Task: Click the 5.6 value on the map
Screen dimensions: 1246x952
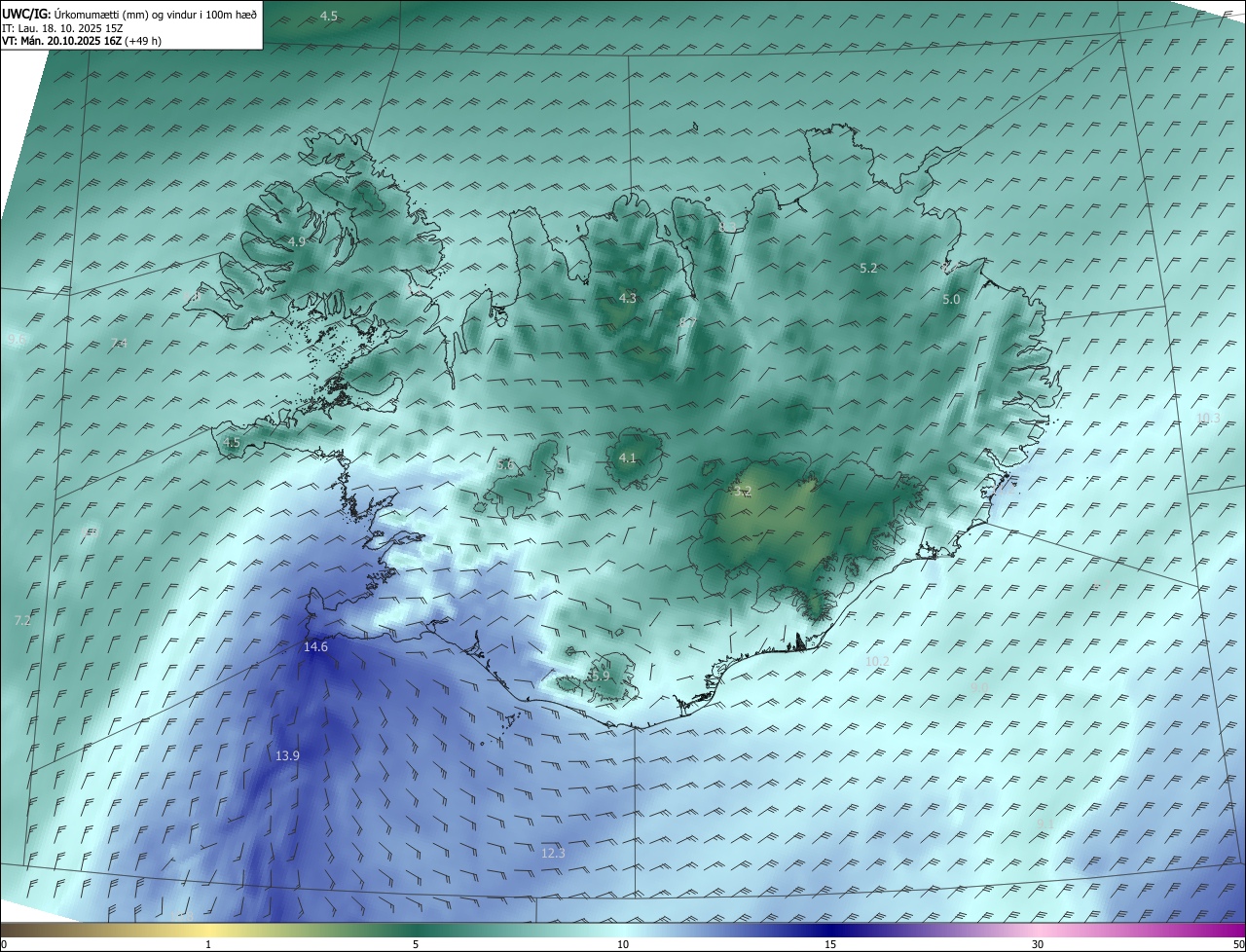Action: (504, 465)
